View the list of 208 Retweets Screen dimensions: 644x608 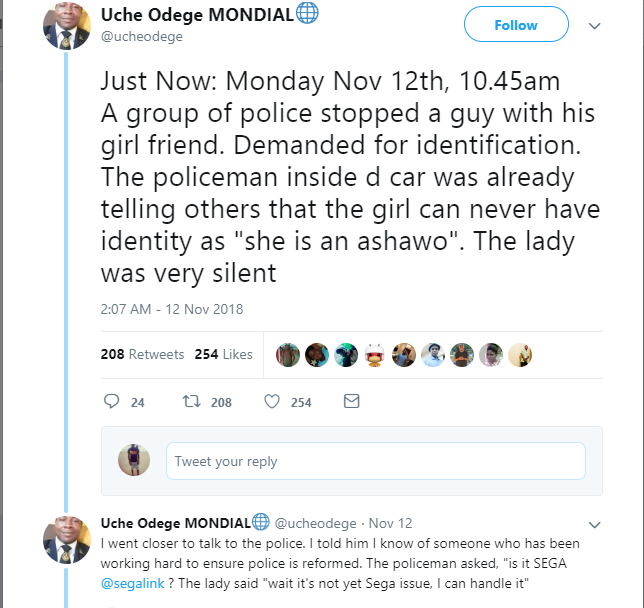[143, 354]
